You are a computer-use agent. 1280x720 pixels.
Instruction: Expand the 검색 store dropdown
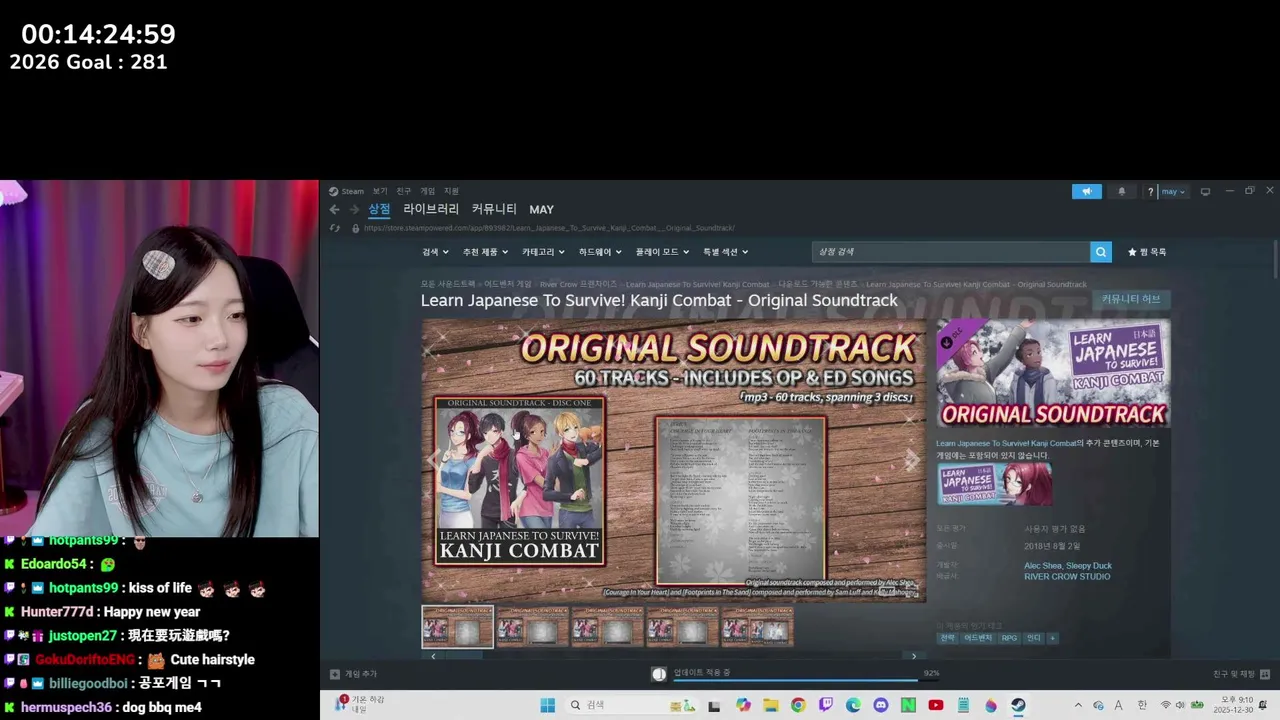[x=435, y=252]
